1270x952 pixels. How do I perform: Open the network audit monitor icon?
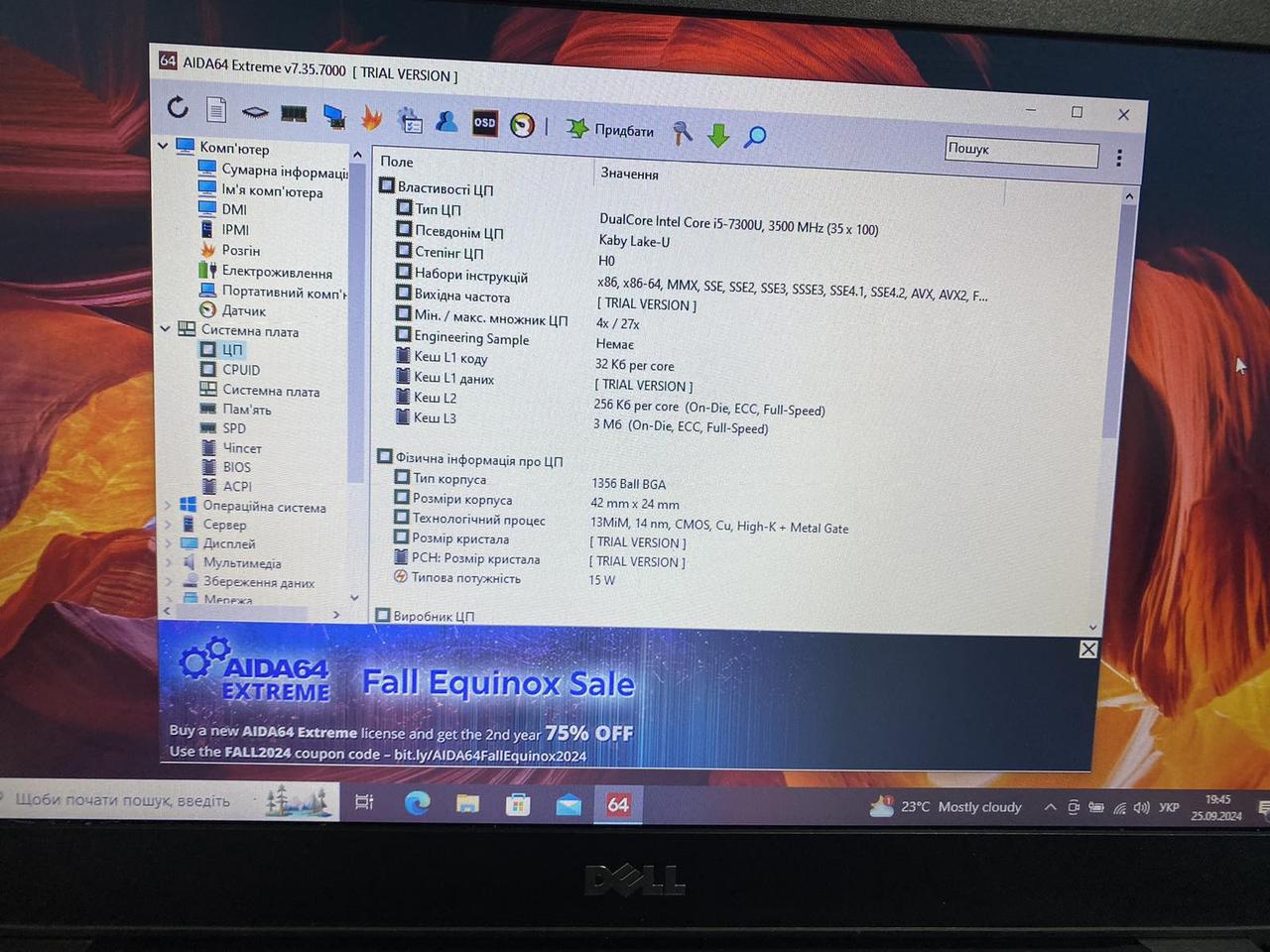tap(334, 117)
